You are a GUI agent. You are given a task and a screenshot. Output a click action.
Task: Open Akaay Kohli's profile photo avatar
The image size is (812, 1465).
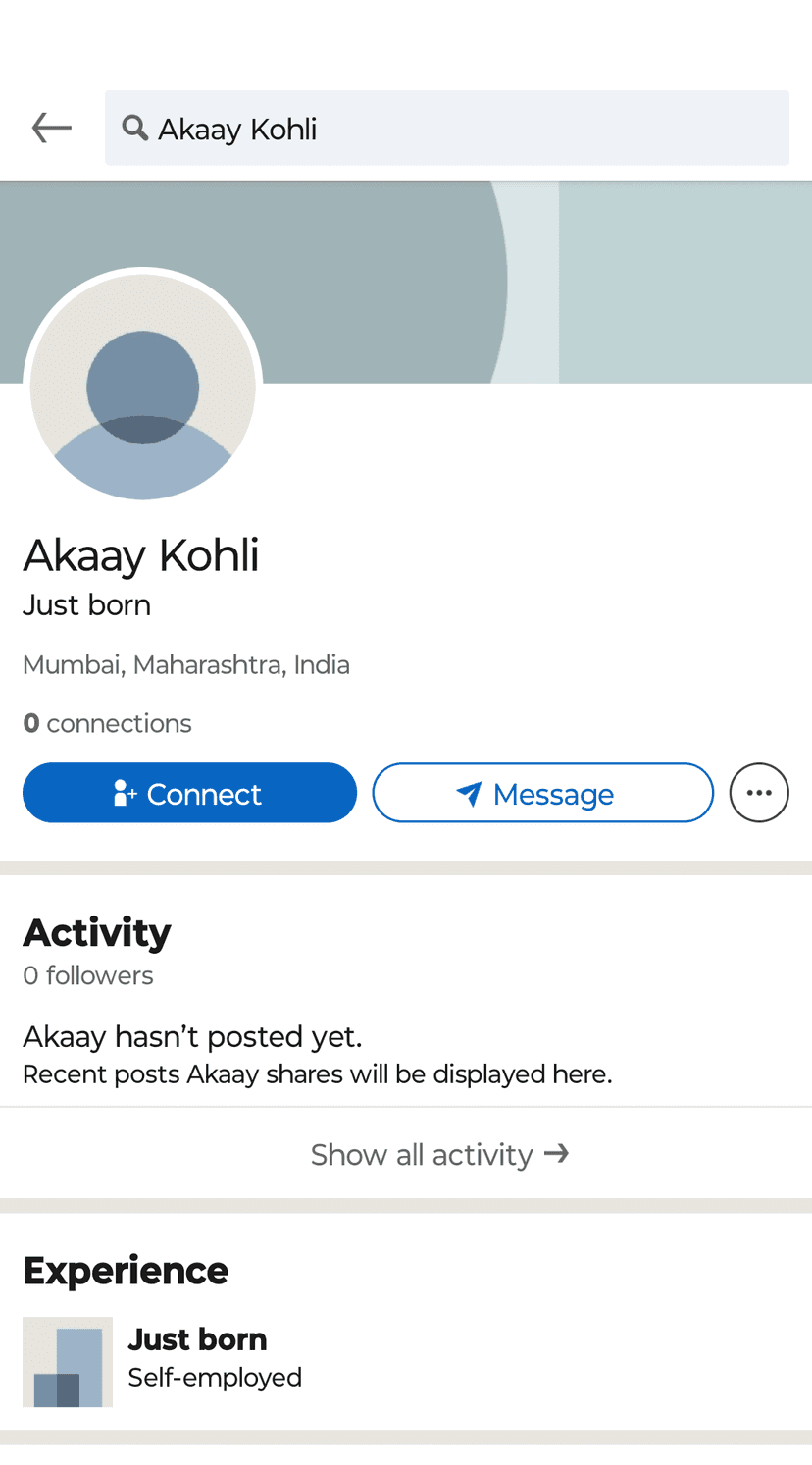pyautogui.click(x=143, y=386)
